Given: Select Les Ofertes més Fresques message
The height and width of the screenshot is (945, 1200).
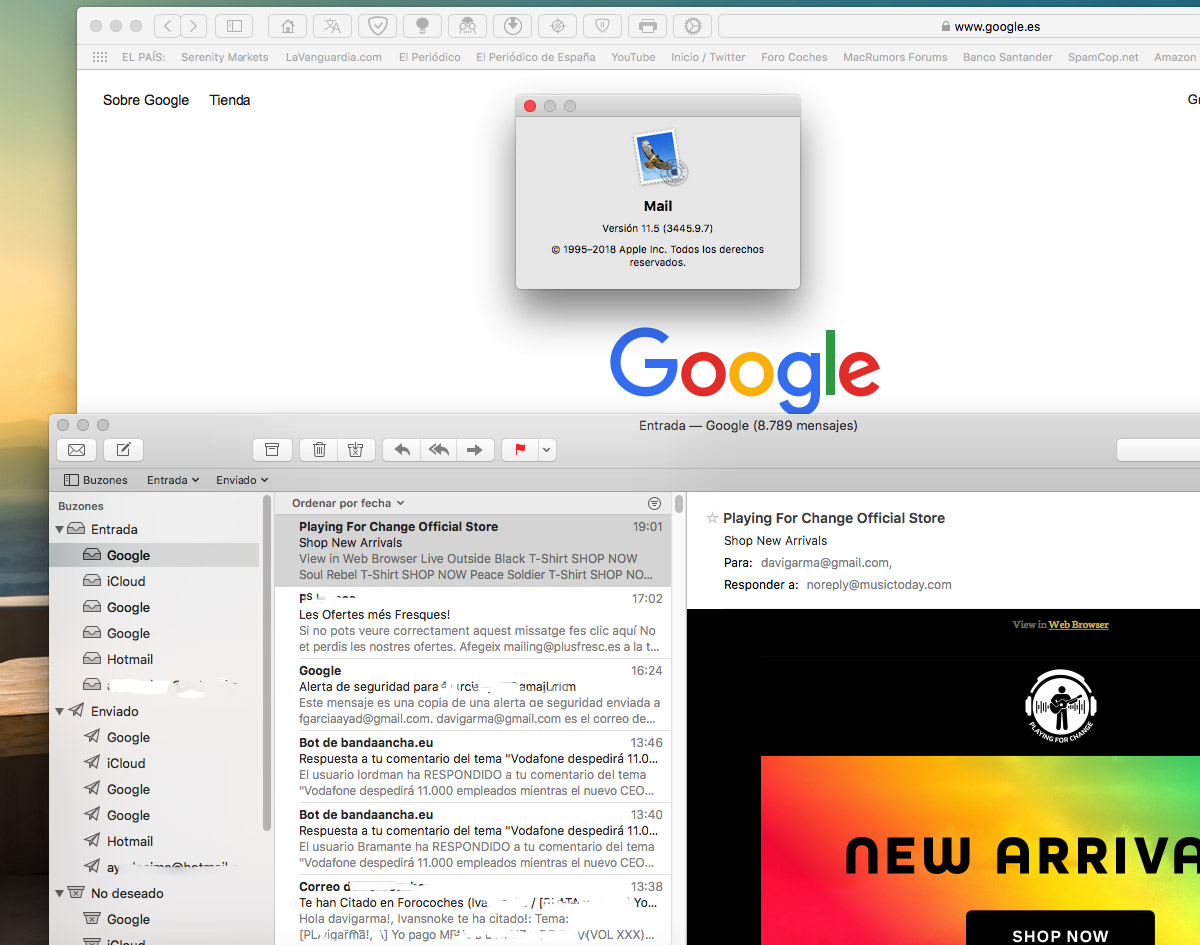Looking at the screenshot, I should click(473, 623).
